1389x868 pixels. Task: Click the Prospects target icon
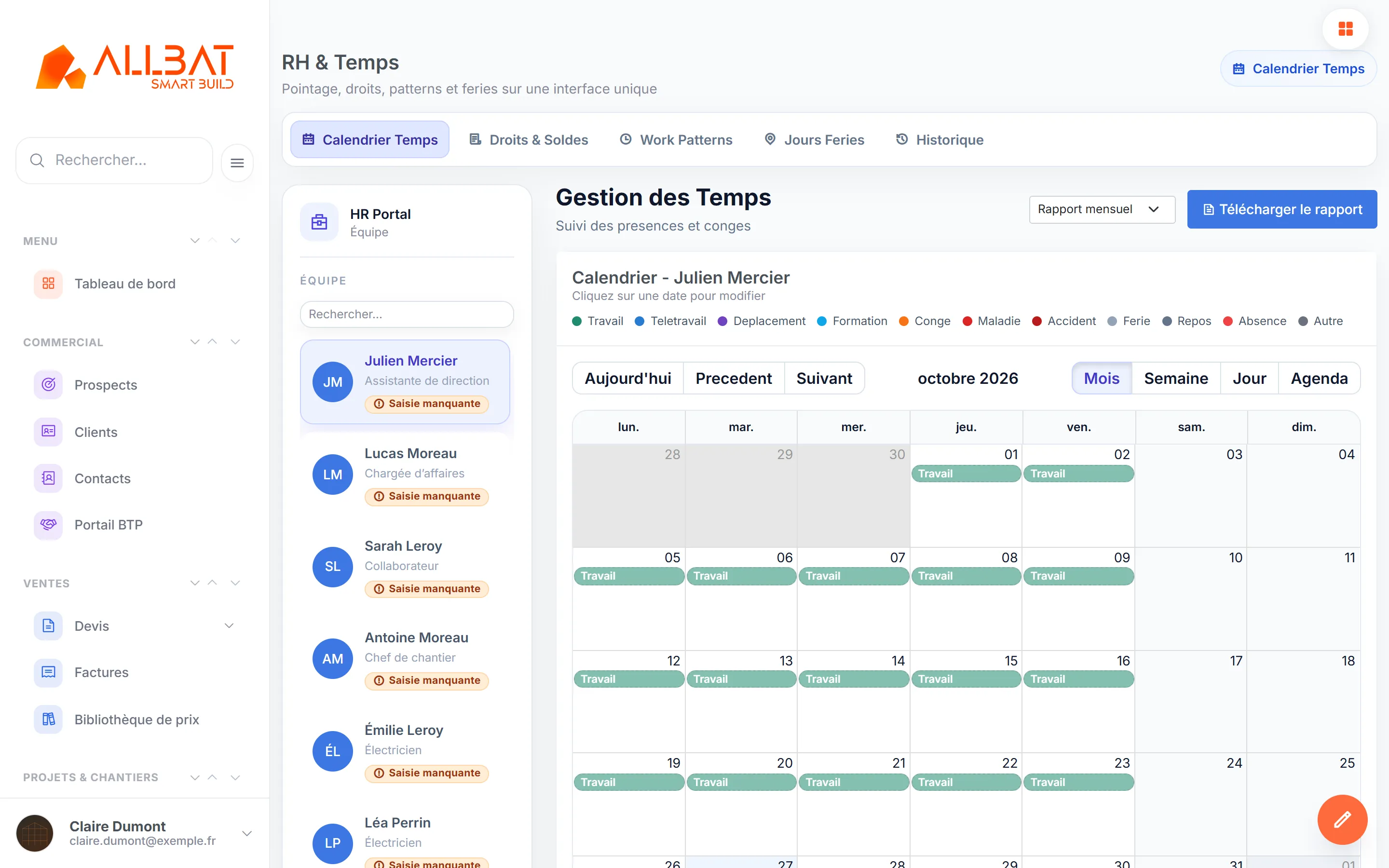[48, 385]
